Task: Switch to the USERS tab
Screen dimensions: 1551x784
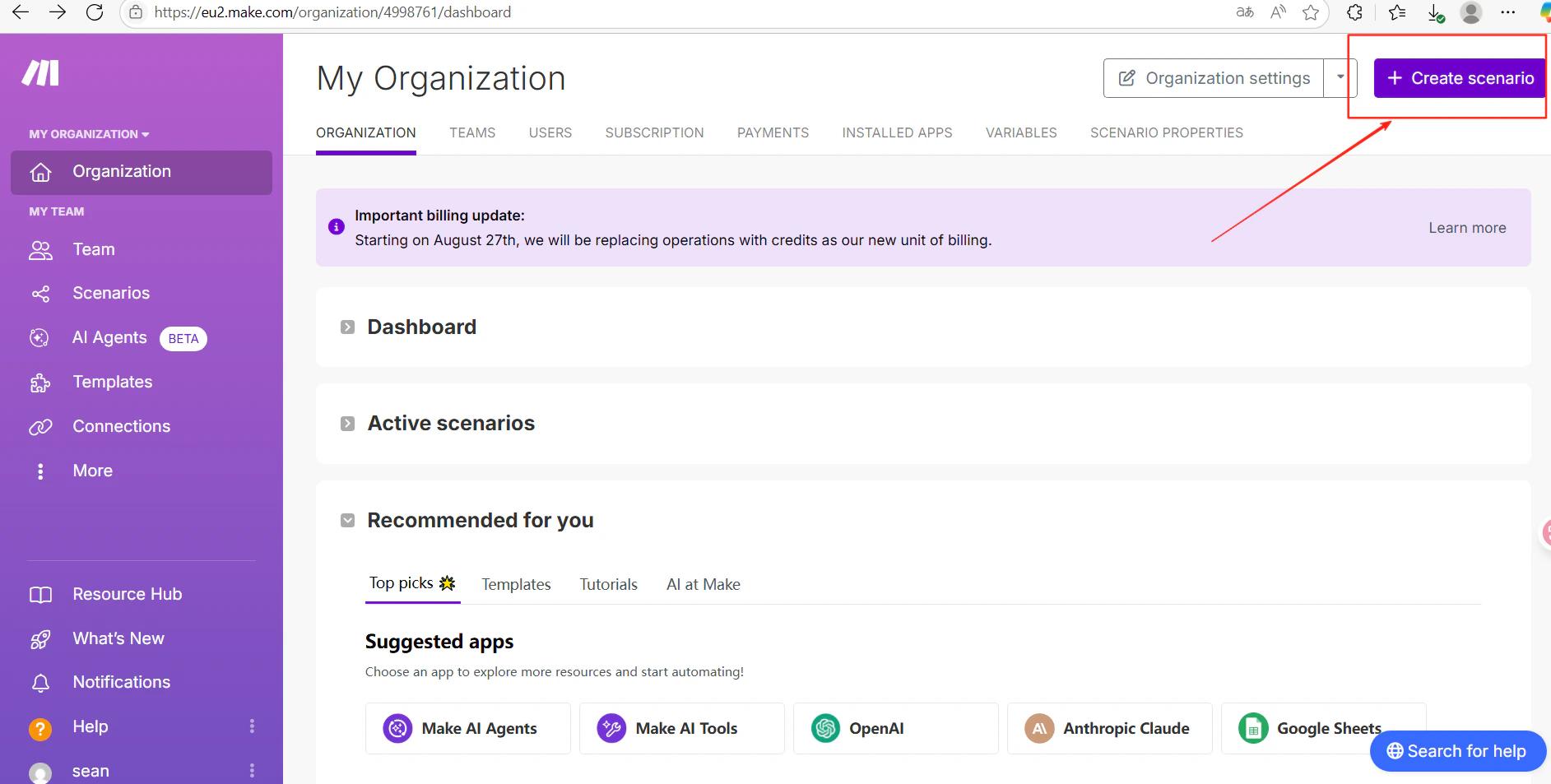Action: coord(550,132)
